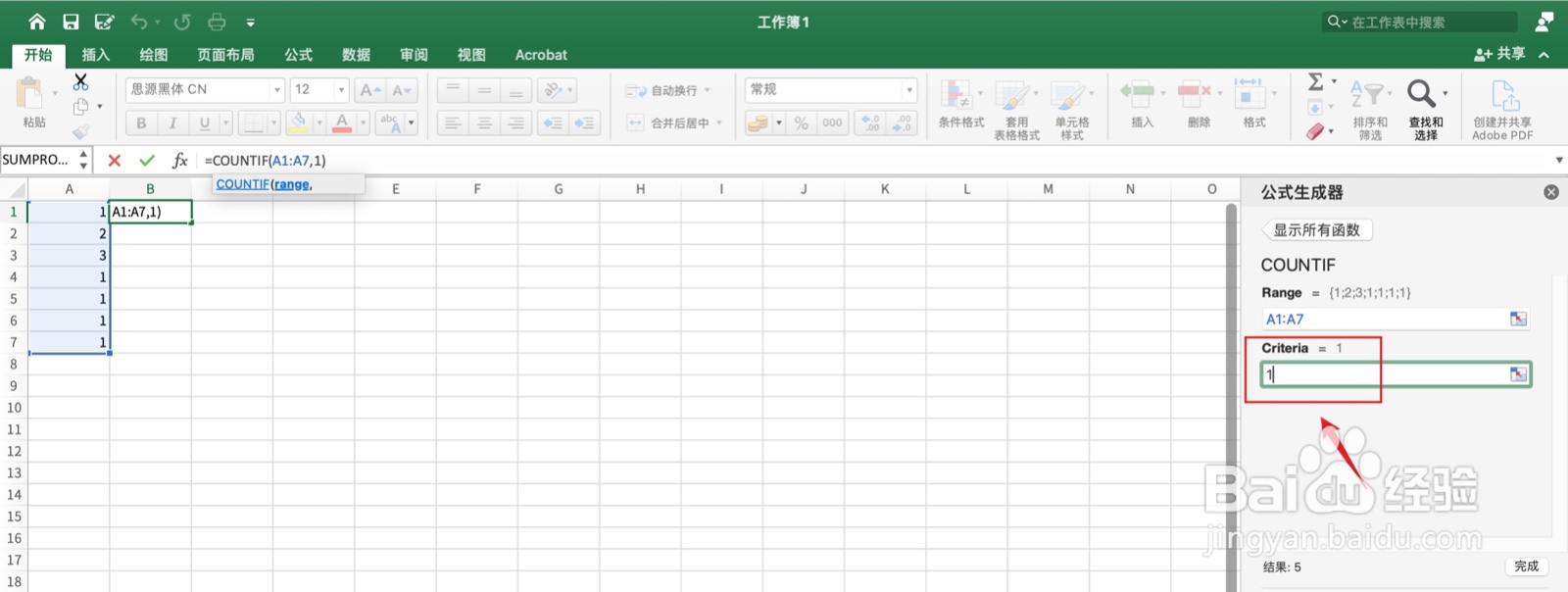Screen dimensions: 1568x592
Task: Expand underline style dropdown arrow
Action: tap(225, 123)
